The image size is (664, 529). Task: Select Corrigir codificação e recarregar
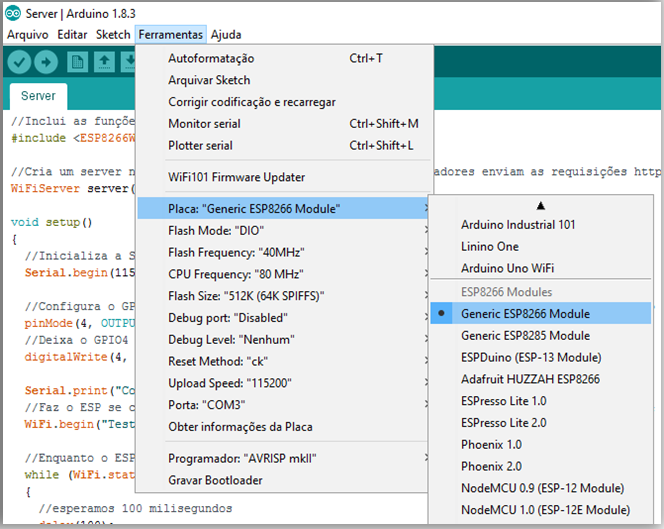[x=285, y=102]
